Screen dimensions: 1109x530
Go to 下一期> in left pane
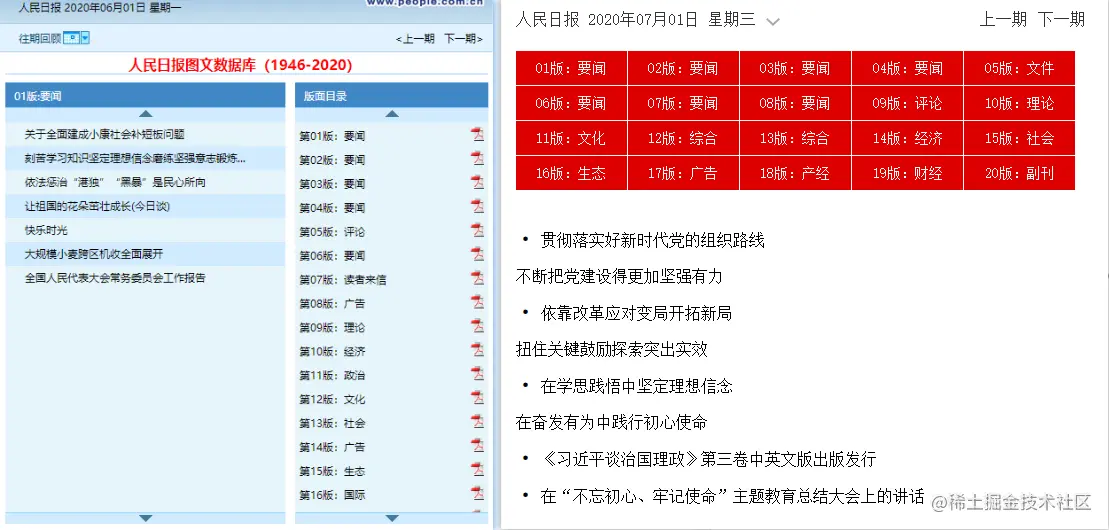pos(463,39)
